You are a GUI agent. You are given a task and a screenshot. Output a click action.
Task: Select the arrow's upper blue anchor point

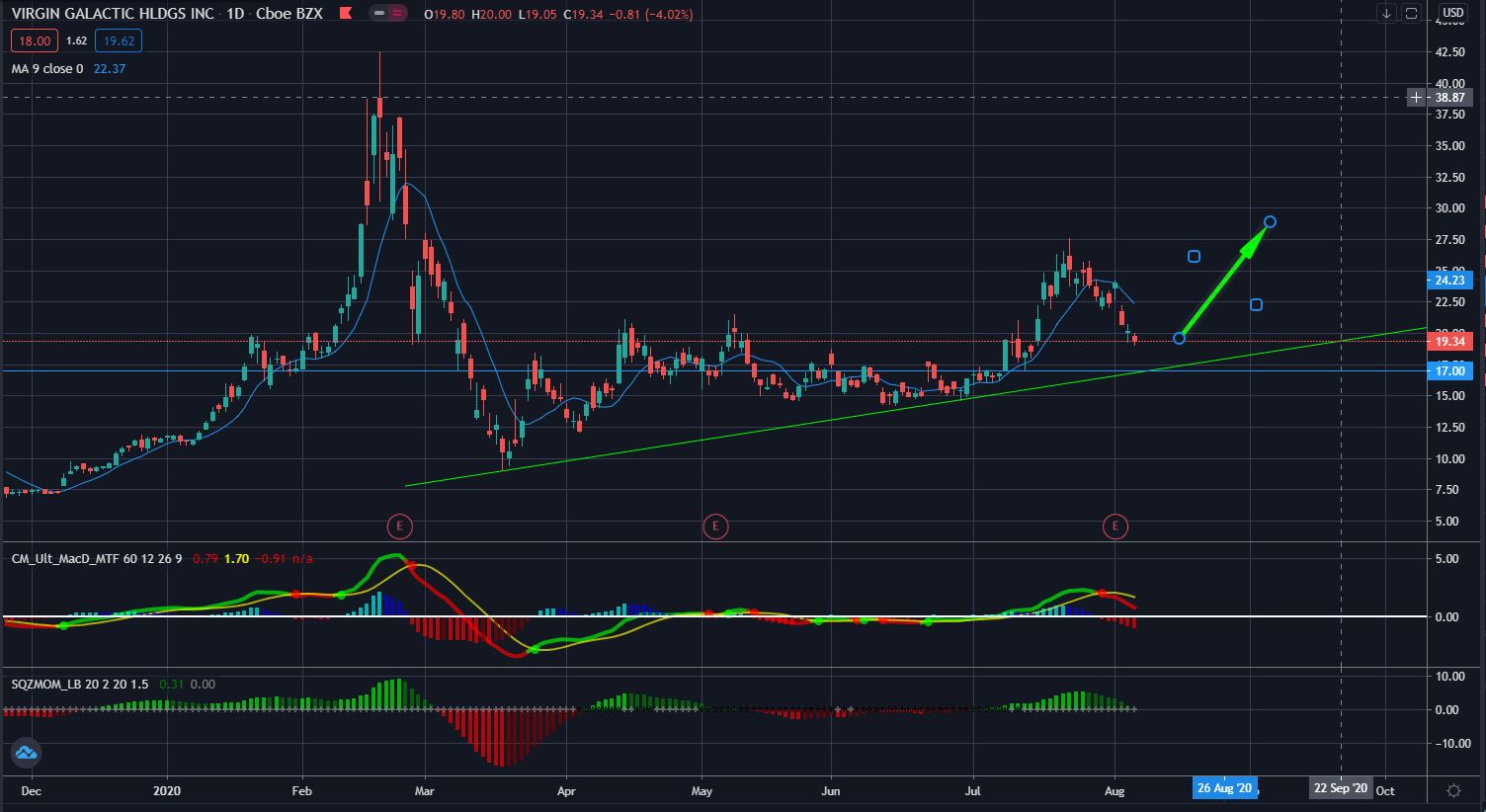coord(1271,221)
